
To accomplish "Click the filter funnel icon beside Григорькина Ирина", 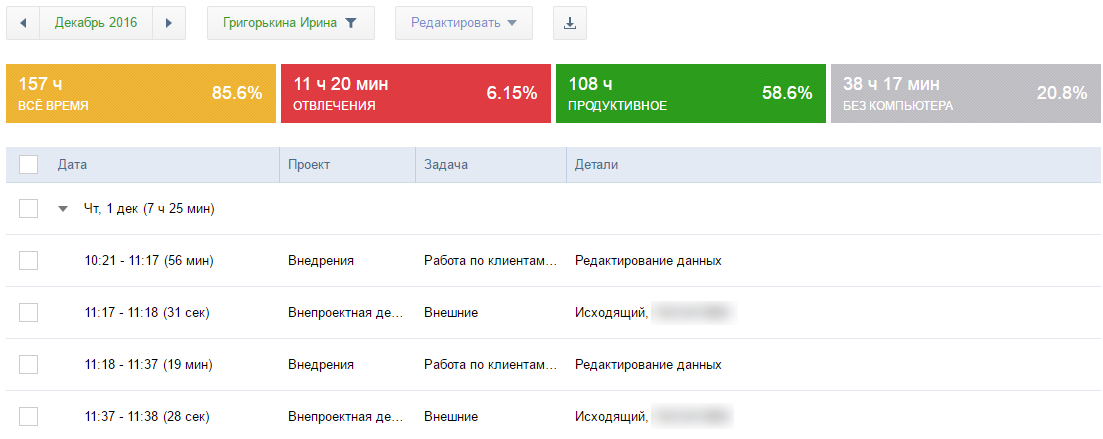I will point(351,23).
